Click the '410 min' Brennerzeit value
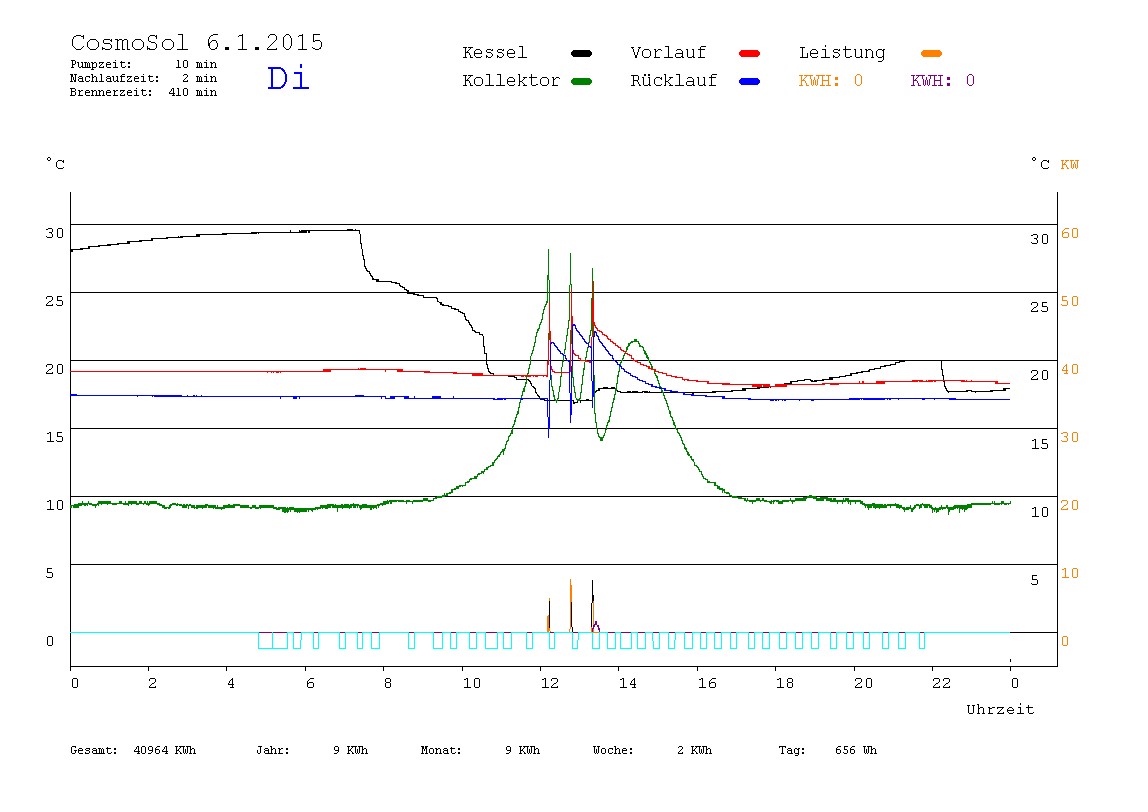The image size is (1148, 812). 193,92
